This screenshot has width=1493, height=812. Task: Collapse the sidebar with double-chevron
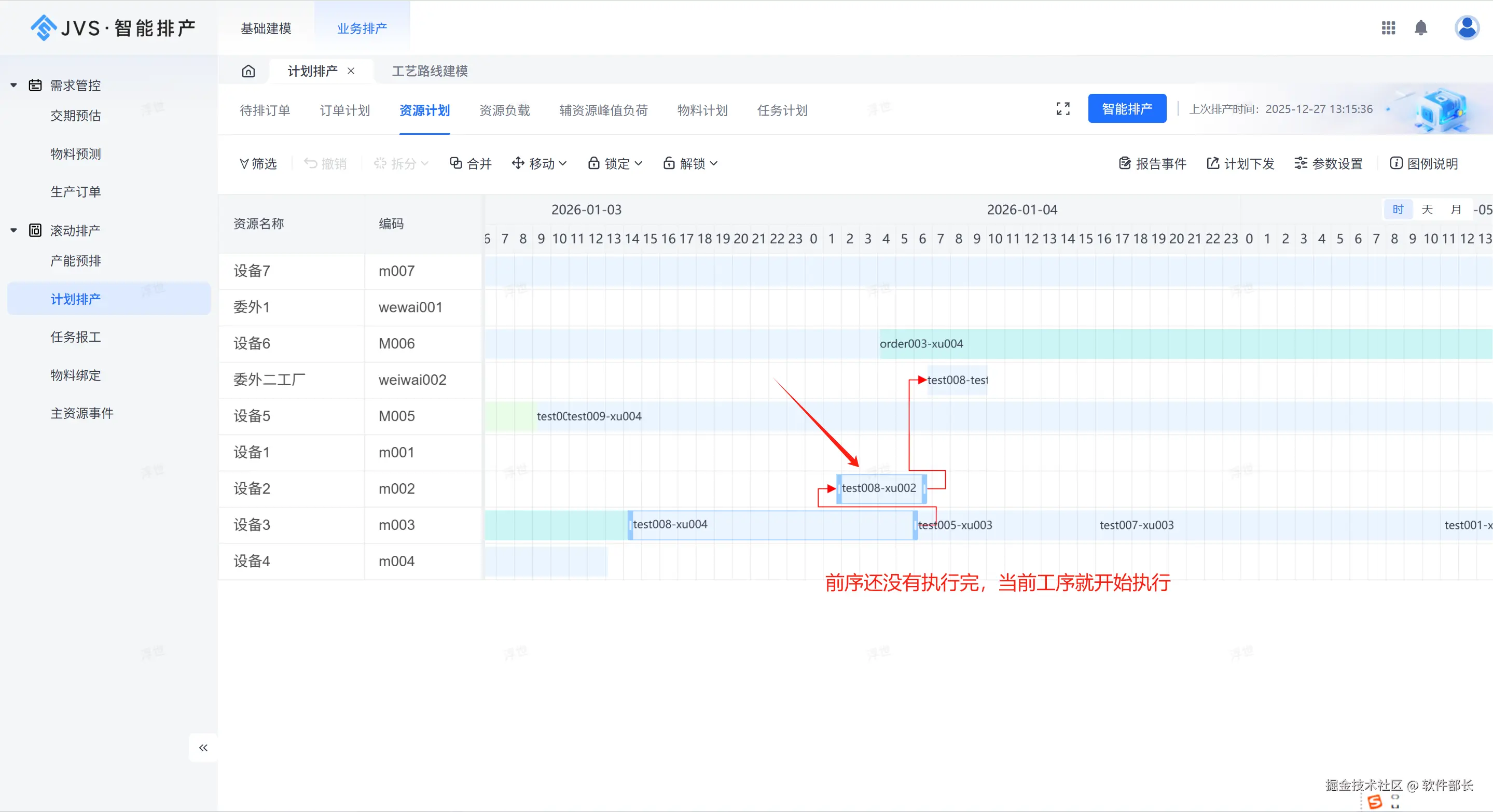203,748
